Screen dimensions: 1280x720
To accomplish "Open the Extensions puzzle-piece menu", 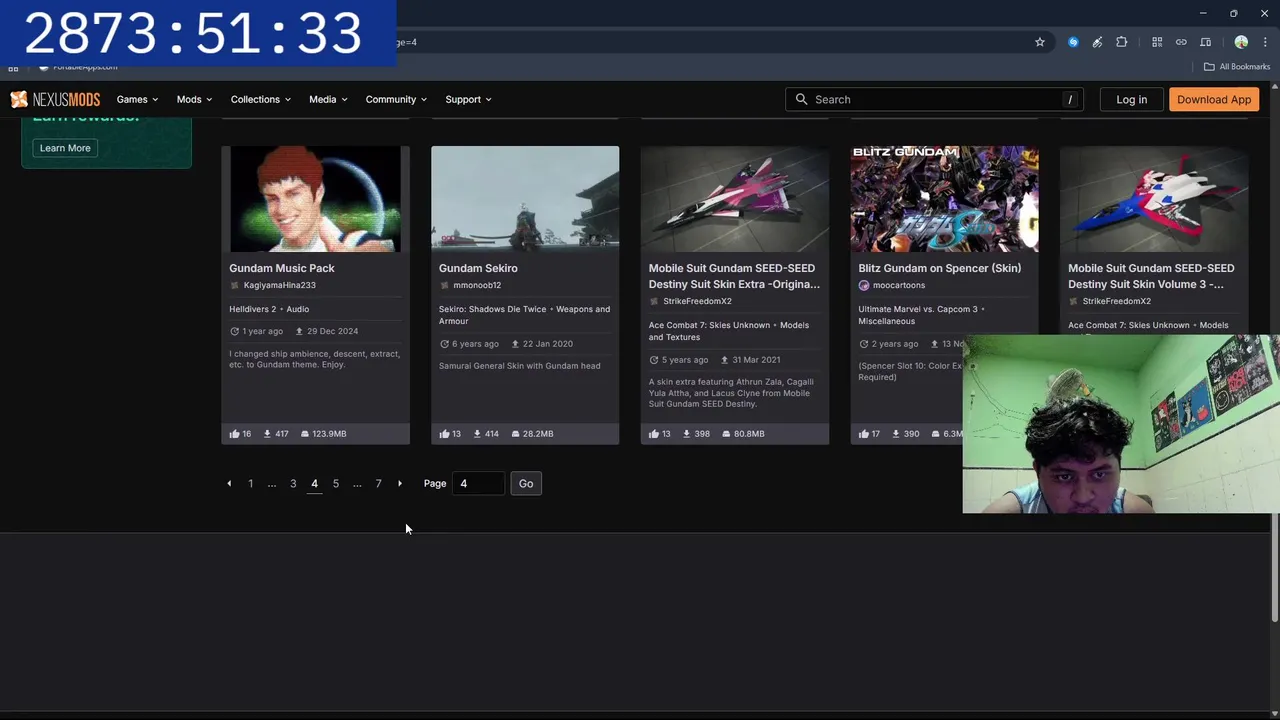I will click(x=1121, y=42).
